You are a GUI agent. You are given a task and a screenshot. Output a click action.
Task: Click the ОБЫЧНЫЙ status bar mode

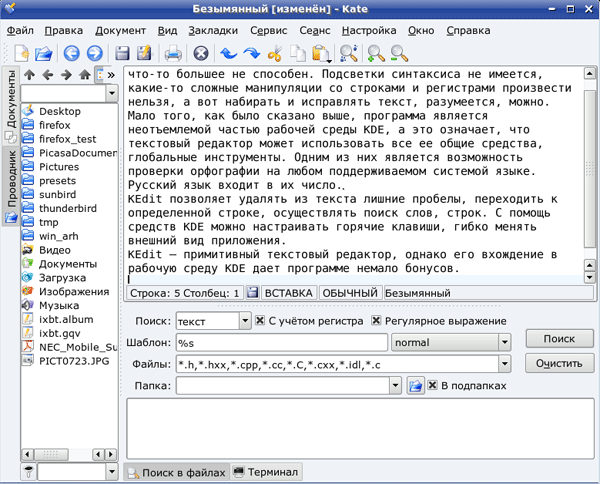pyautogui.click(x=350, y=293)
